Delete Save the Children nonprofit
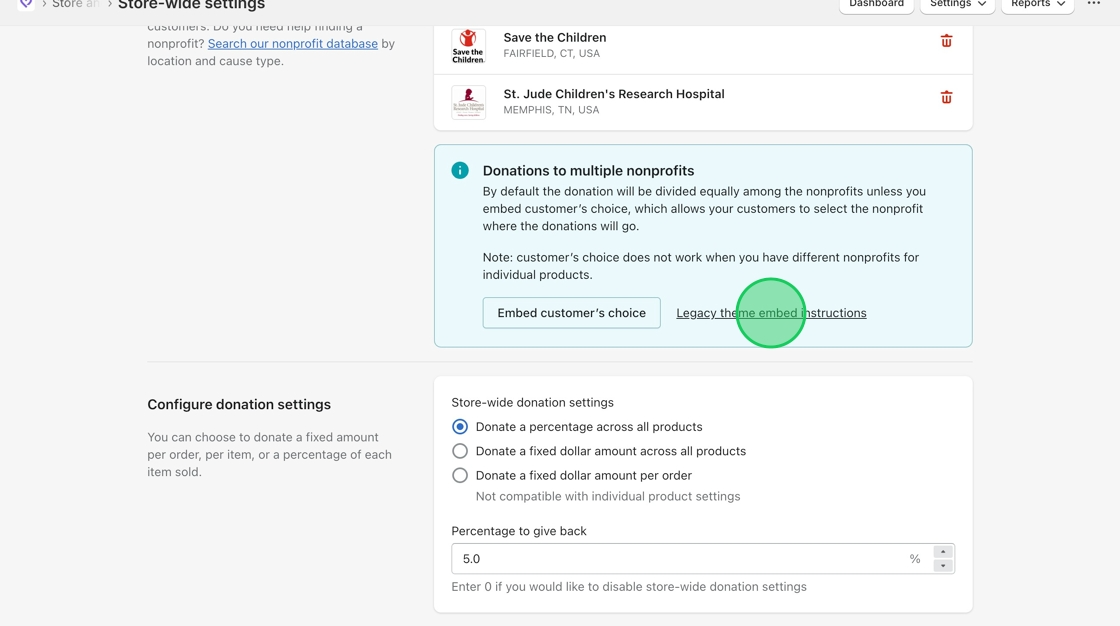Viewport: 1120px width, 626px height. coord(946,41)
